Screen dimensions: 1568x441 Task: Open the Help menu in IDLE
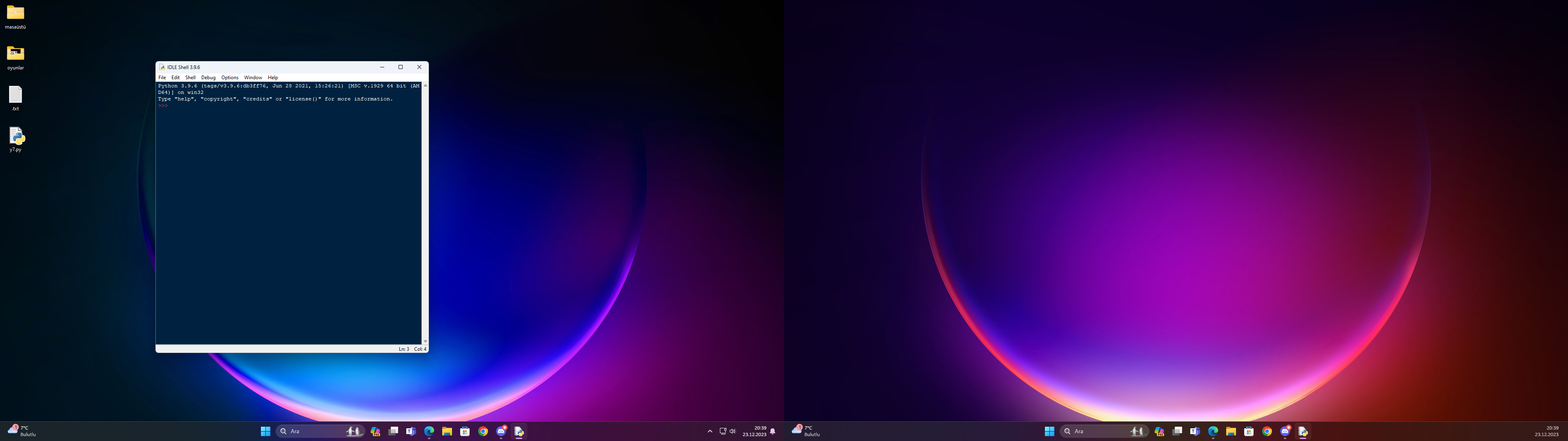[273, 77]
